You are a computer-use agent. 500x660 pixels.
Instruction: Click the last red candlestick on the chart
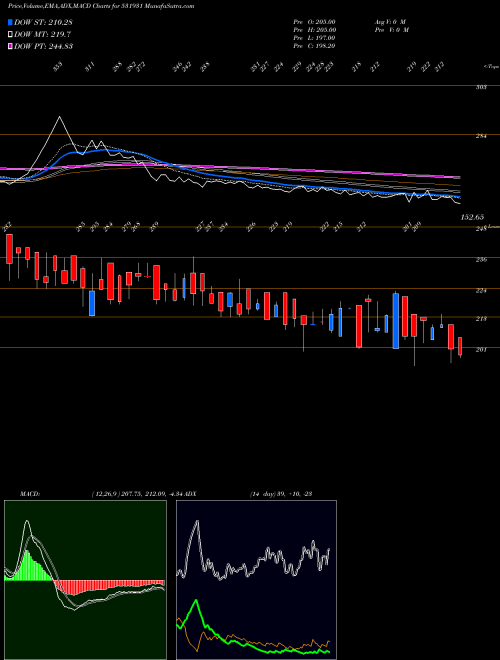coord(460,346)
